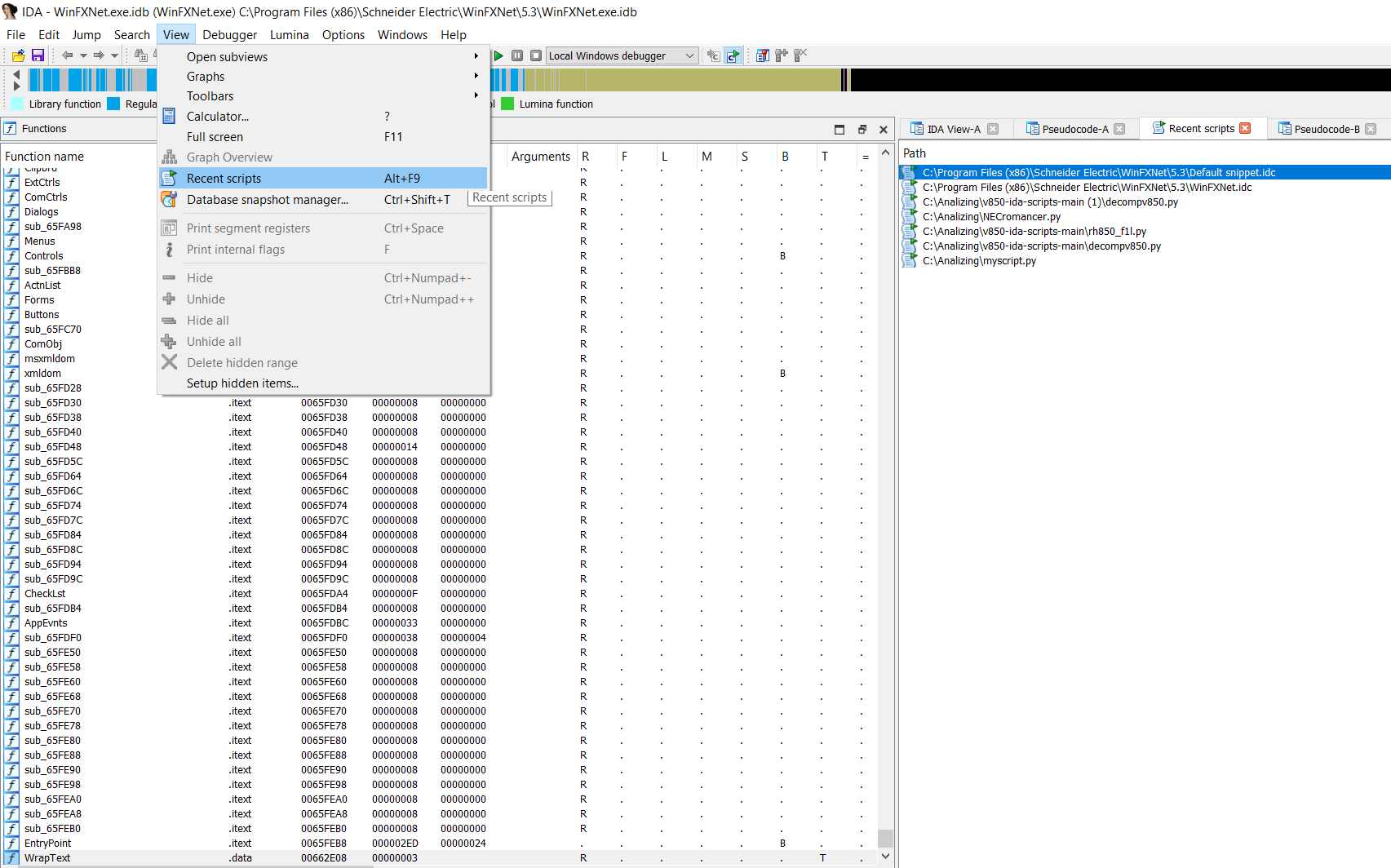Click the Jump forward arrow icon

pos(99,55)
